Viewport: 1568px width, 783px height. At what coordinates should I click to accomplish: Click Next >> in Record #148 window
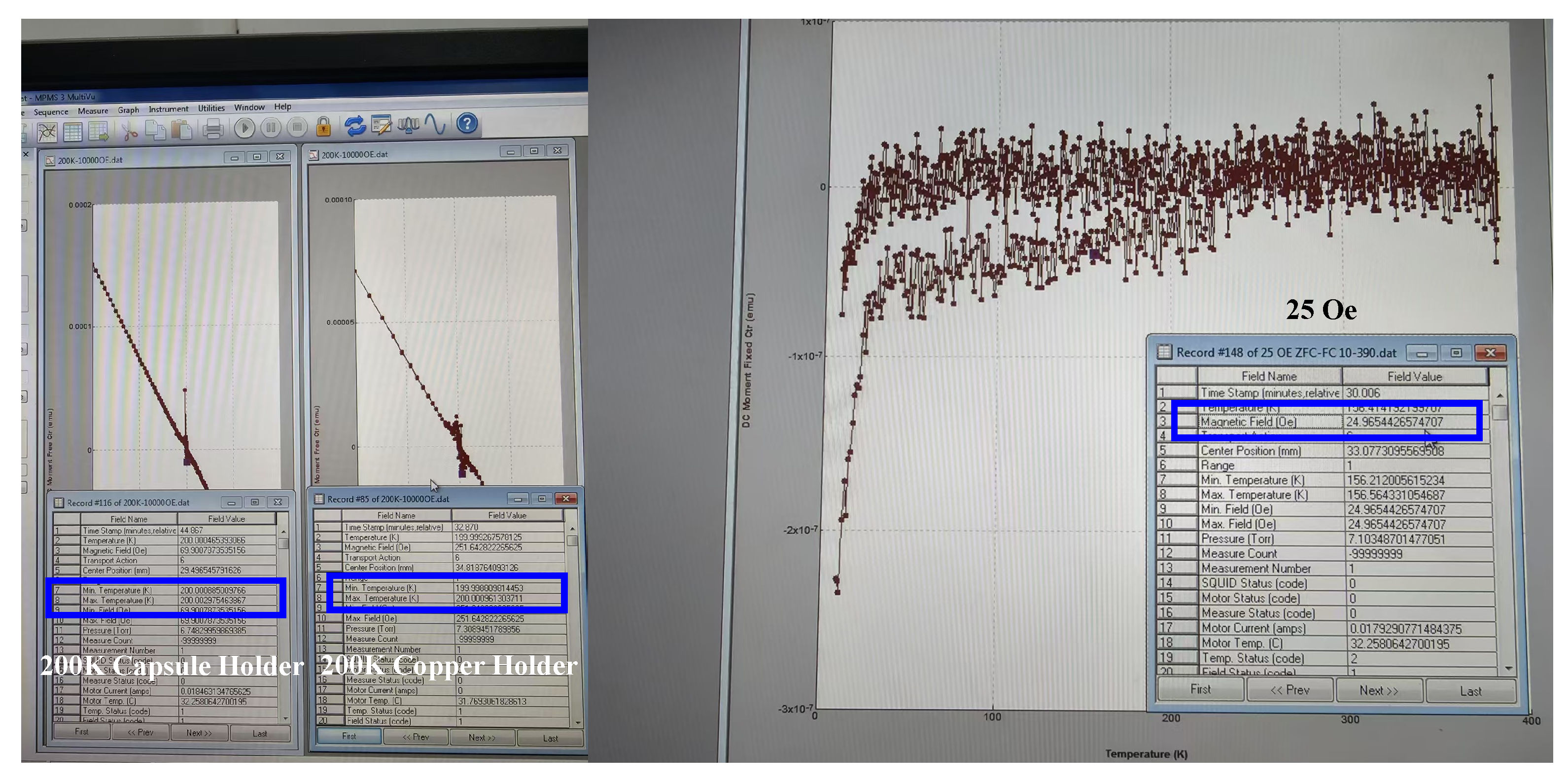point(1378,690)
